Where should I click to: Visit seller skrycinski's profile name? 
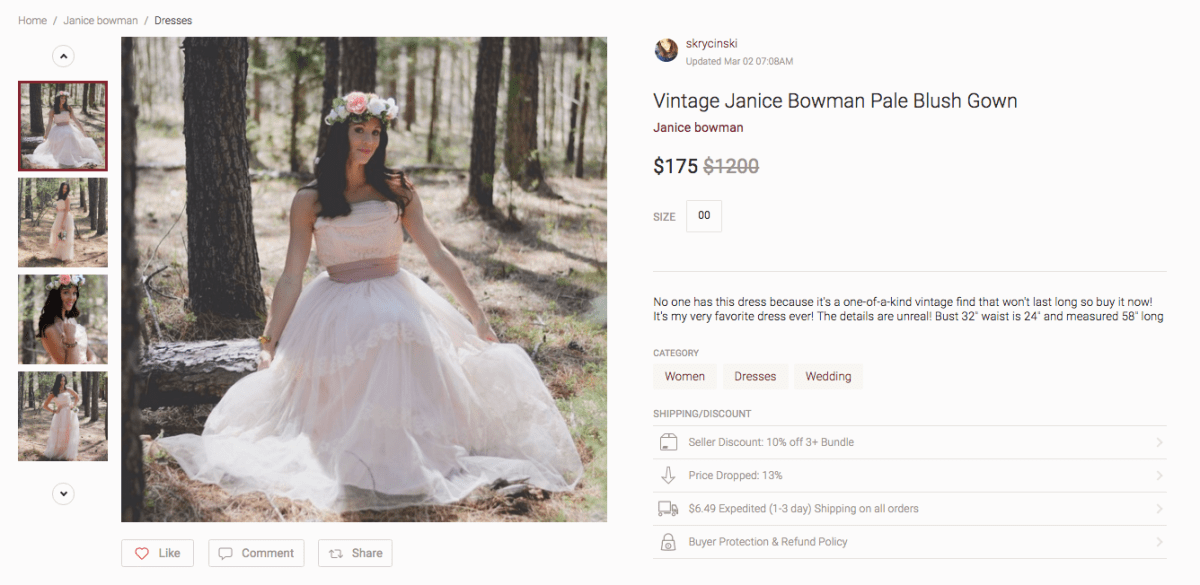coord(711,44)
